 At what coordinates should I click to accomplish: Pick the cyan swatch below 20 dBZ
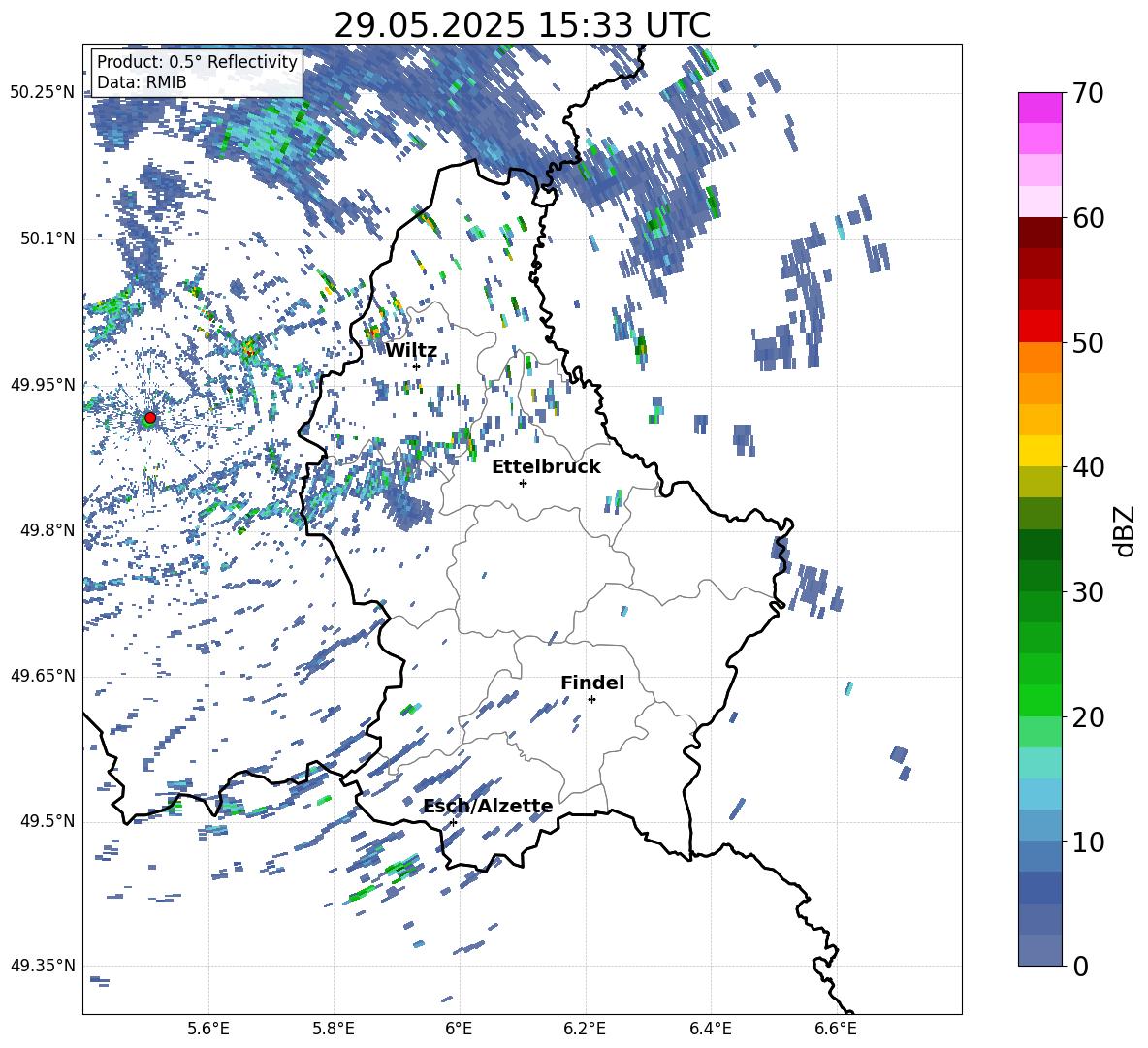pyautogui.click(x=1039, y=763)
